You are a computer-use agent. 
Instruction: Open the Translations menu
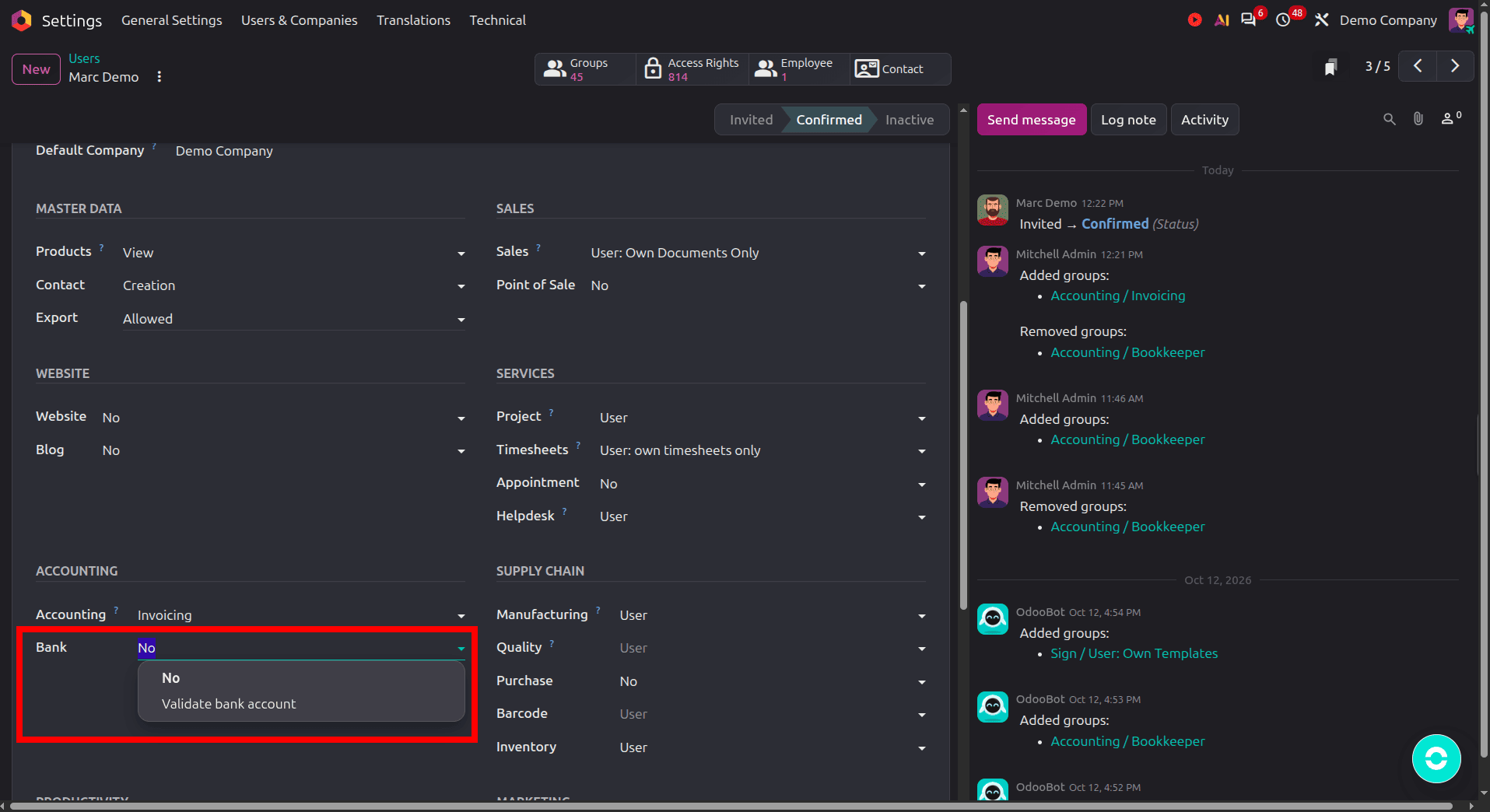[414, 20]
